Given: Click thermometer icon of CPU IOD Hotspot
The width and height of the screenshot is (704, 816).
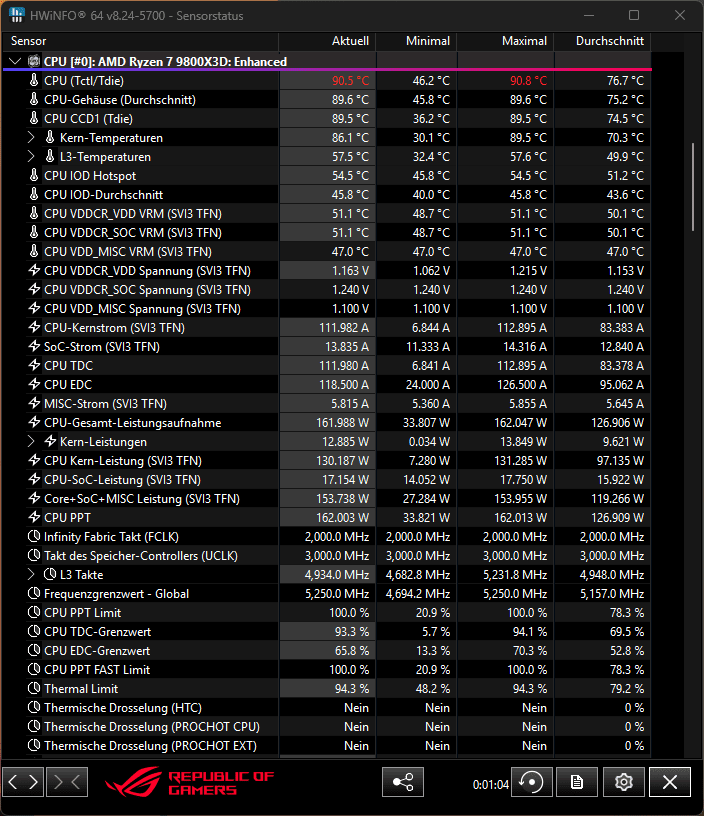Looking at the screenshot, I should (x=34, y=175).
